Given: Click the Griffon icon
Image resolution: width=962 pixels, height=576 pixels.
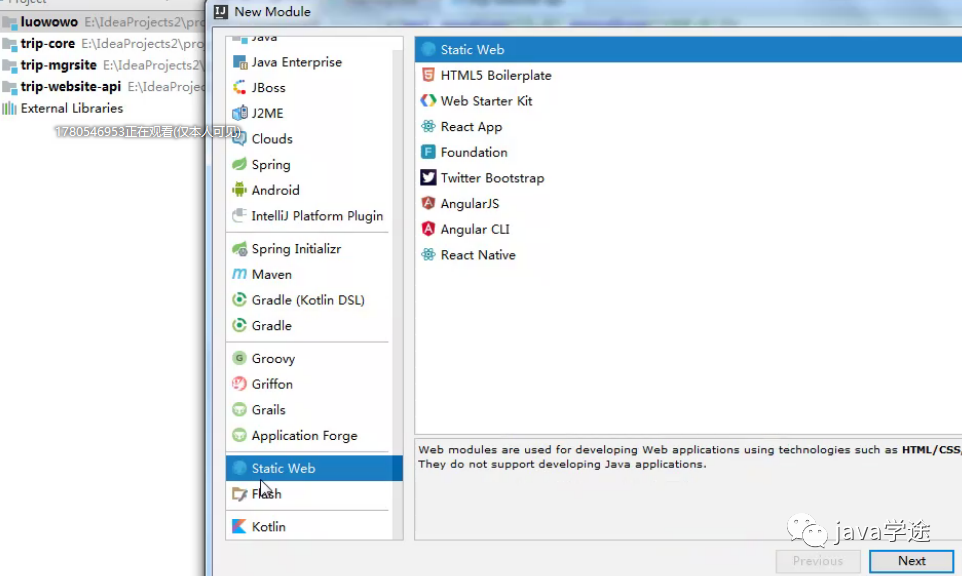Looking at the screenshot, I should pyautogui.click(x=239, y=384).
